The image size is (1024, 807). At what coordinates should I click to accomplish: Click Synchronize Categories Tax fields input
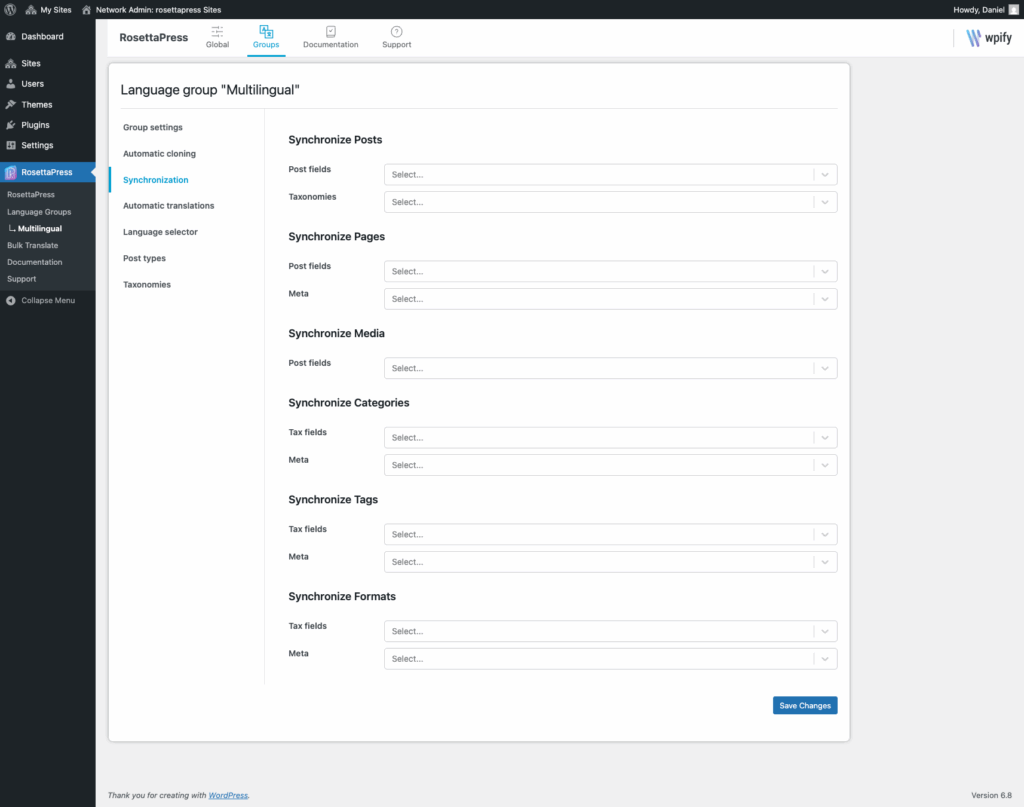click(600, 437)
